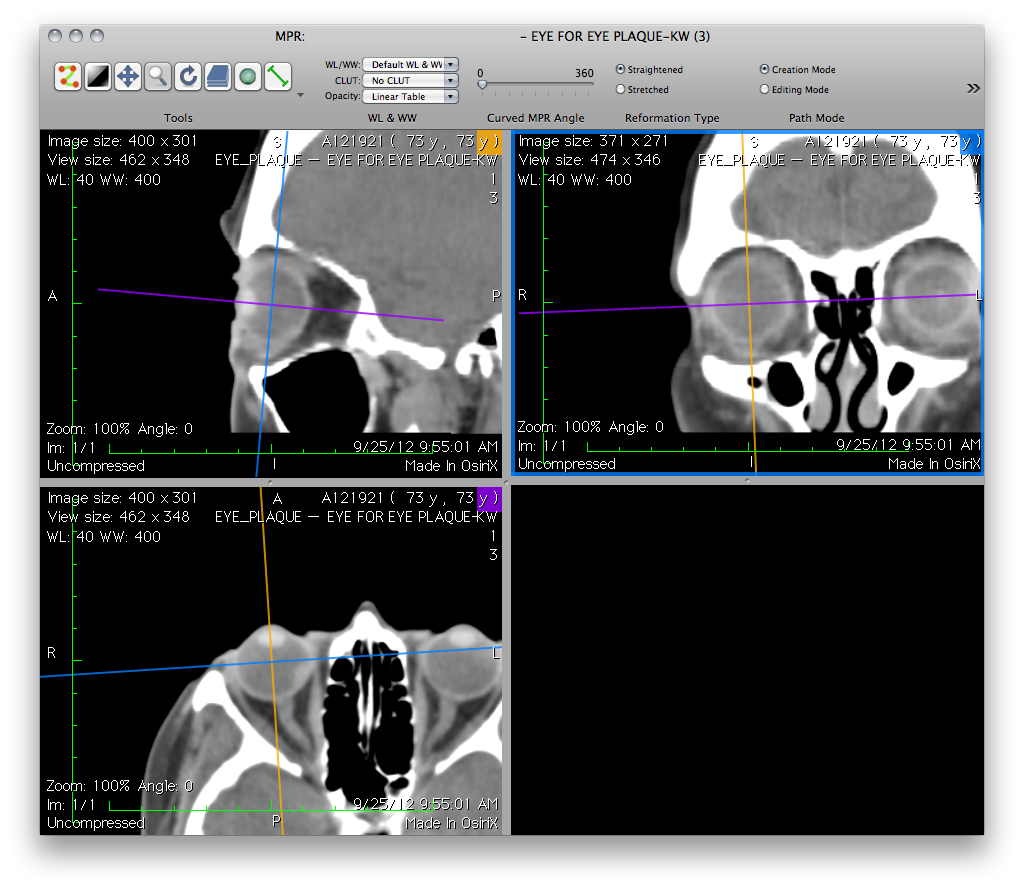Open the CLUT dropdown menu
This screenshot has height=890, width=1024.
(410, 80)
